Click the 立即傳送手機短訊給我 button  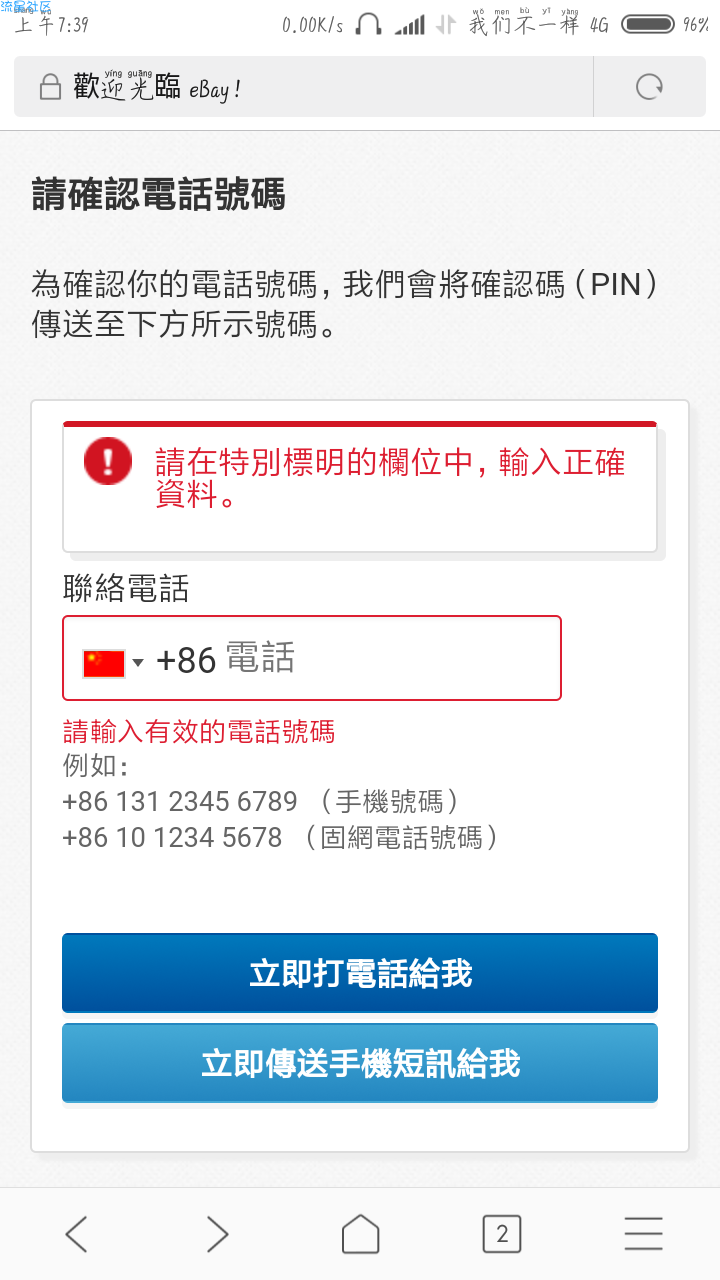point(360,1063)
